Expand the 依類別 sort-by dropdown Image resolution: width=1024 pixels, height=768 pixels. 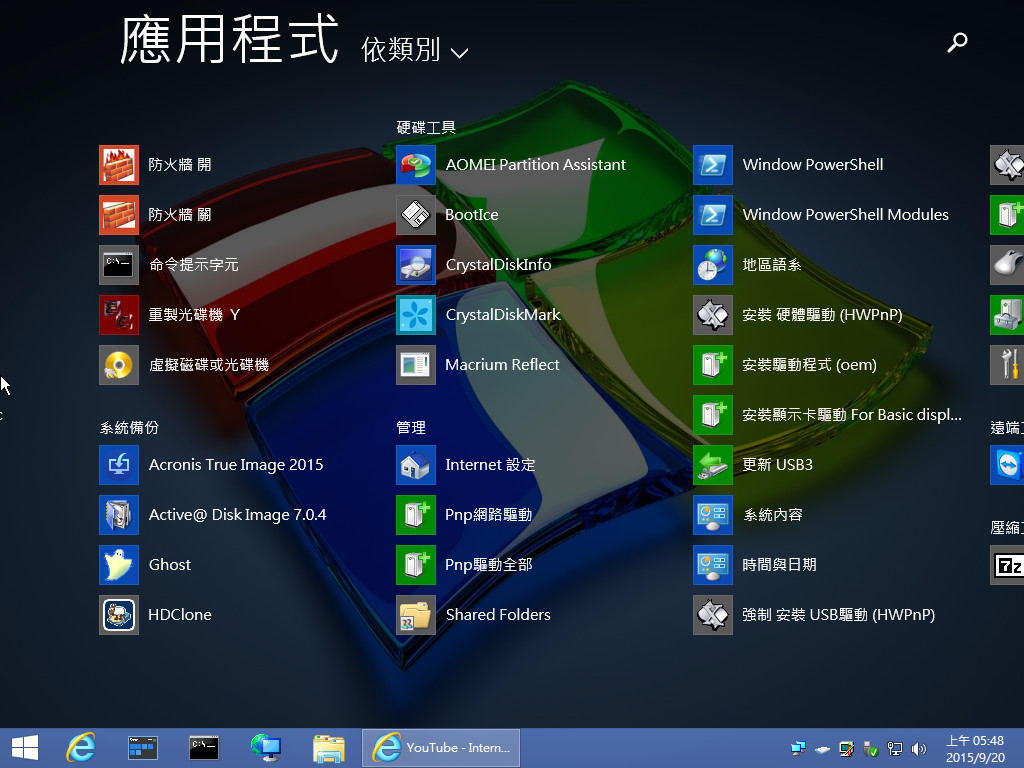[415, 50]
